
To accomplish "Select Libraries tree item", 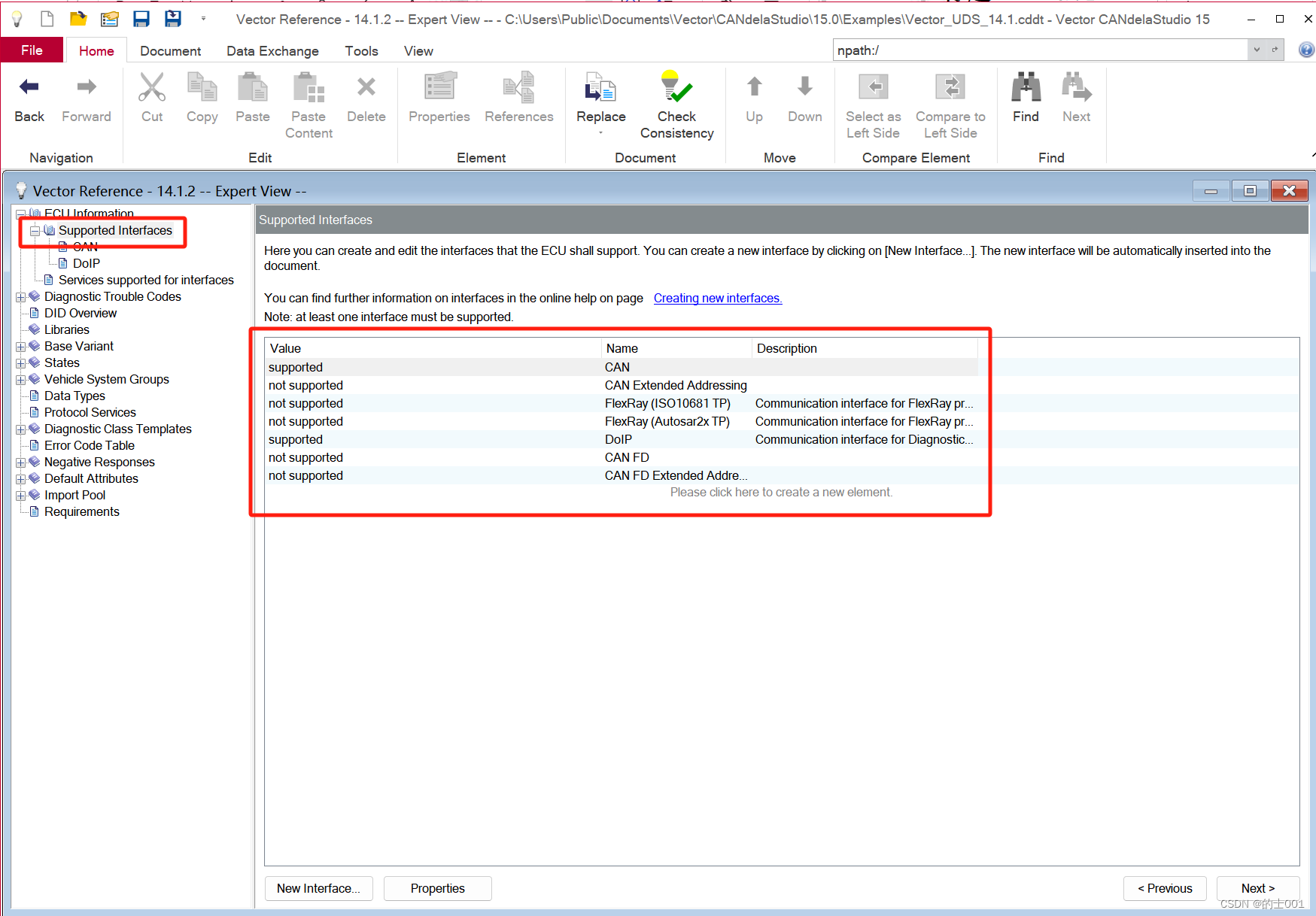I will (x=66, y=329).
